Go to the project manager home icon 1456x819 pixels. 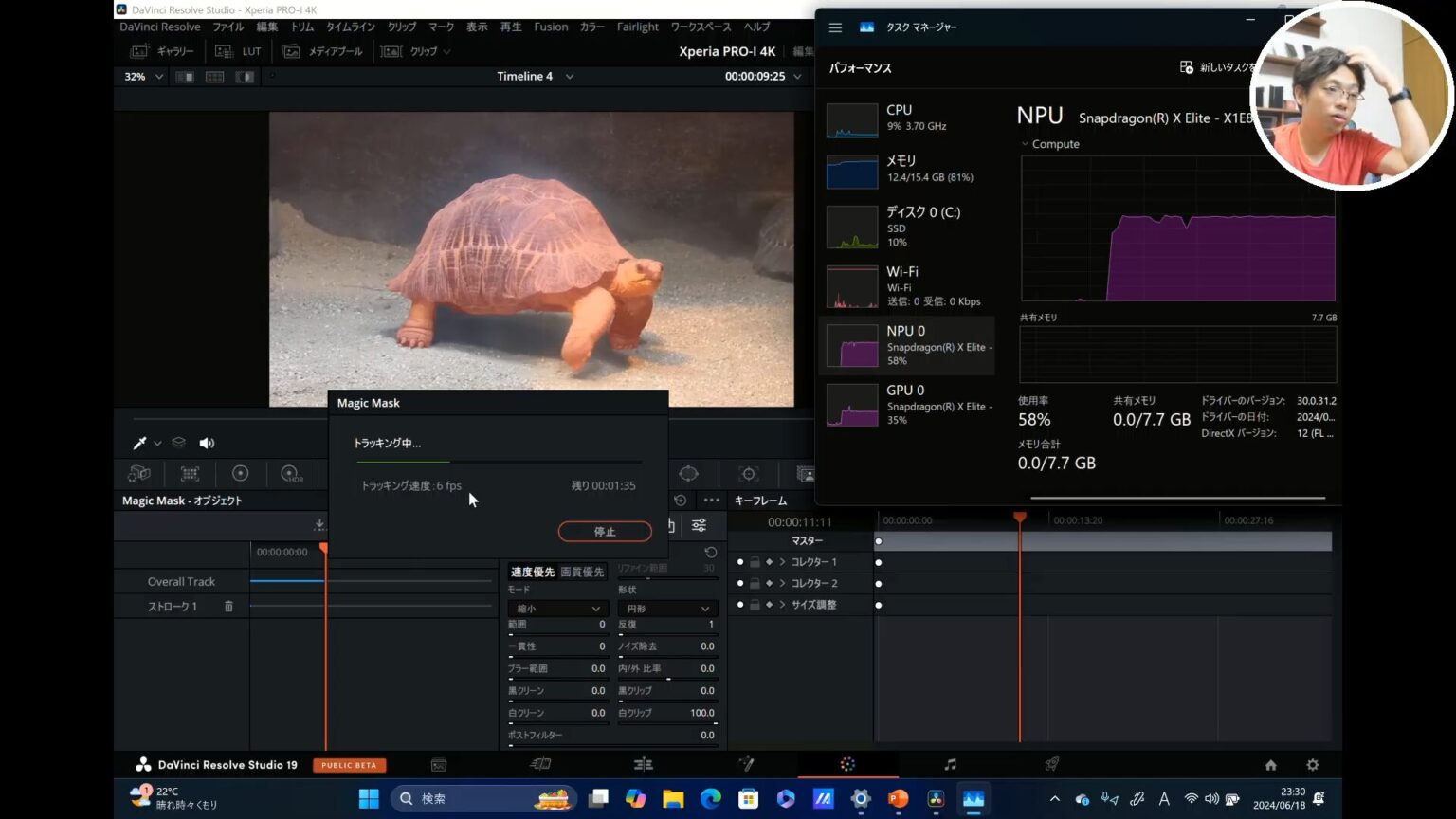1270,765
